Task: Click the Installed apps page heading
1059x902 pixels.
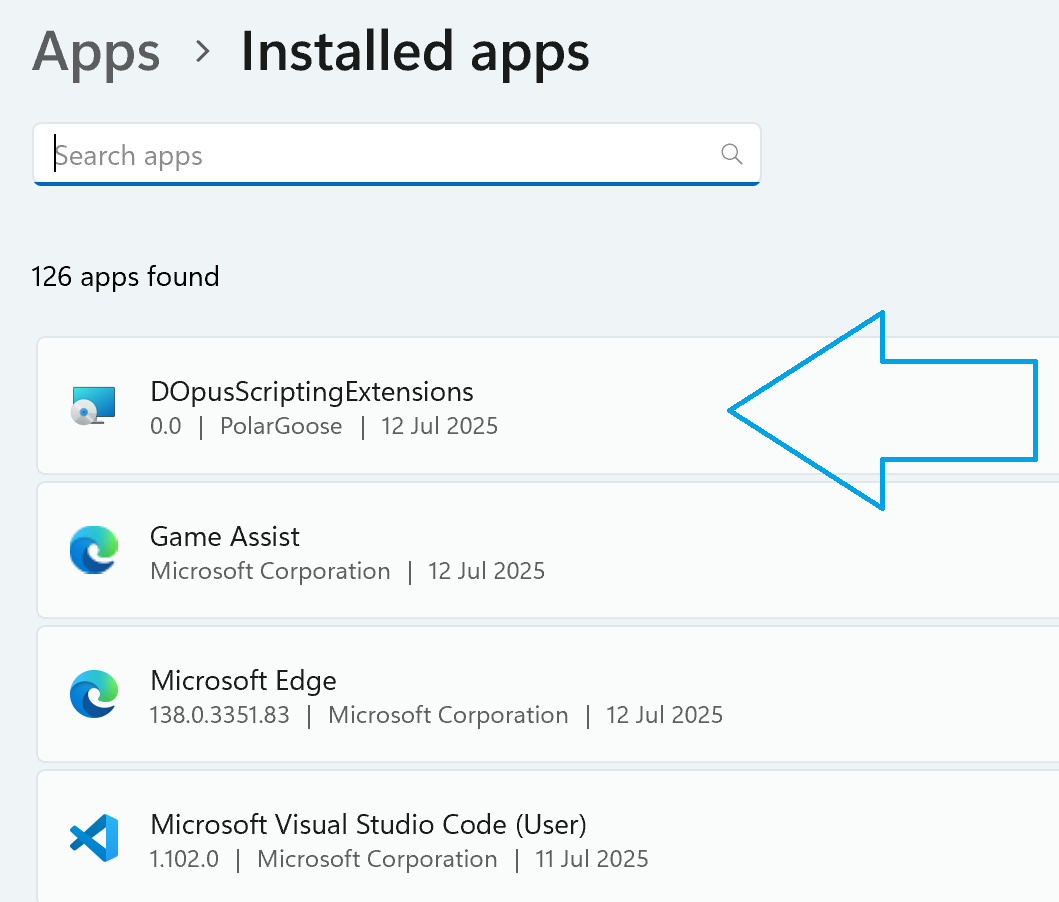Action: pyautogui.click(x=415, y=52)
